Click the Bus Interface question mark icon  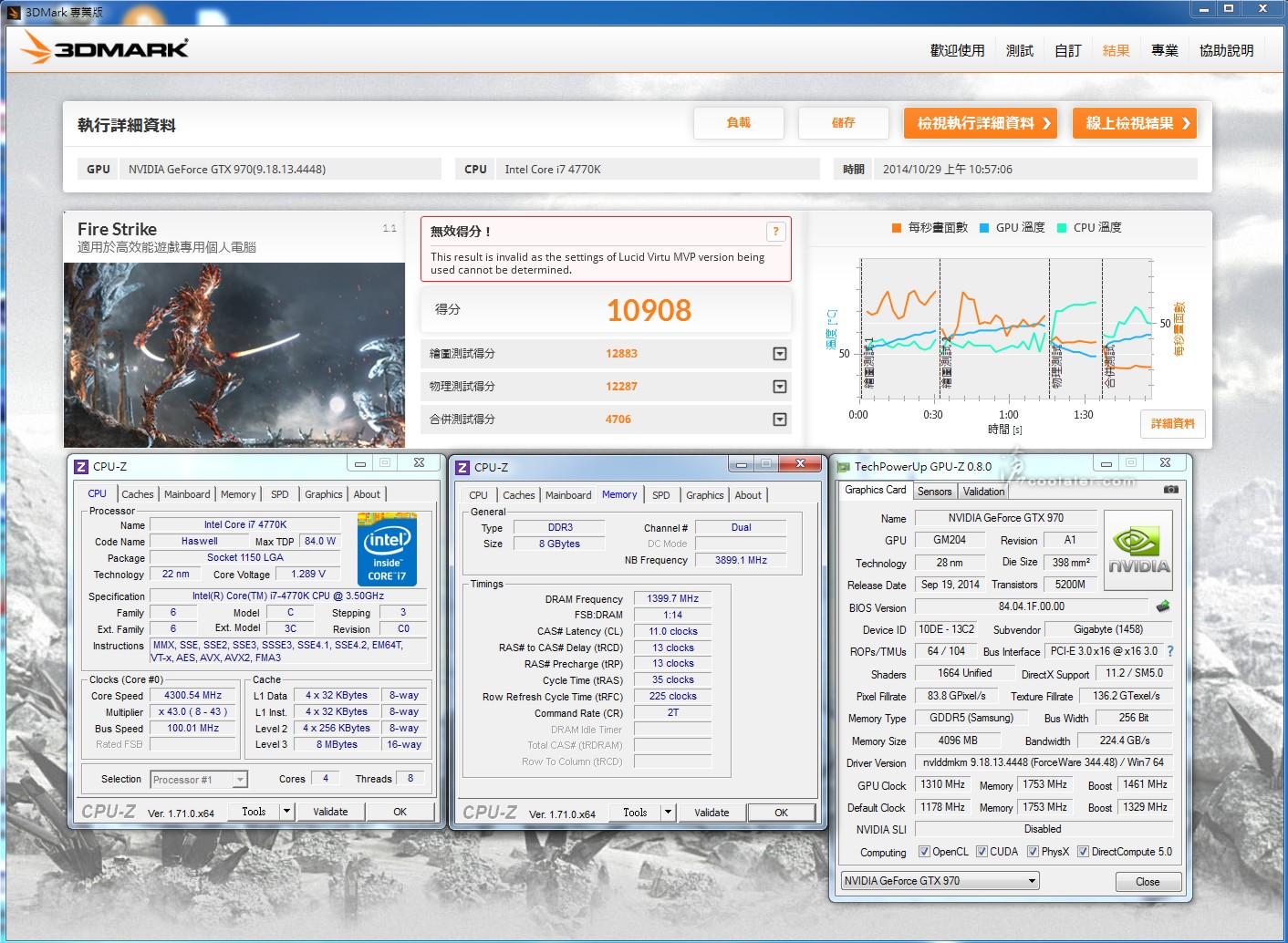(x=1170, y=651)
